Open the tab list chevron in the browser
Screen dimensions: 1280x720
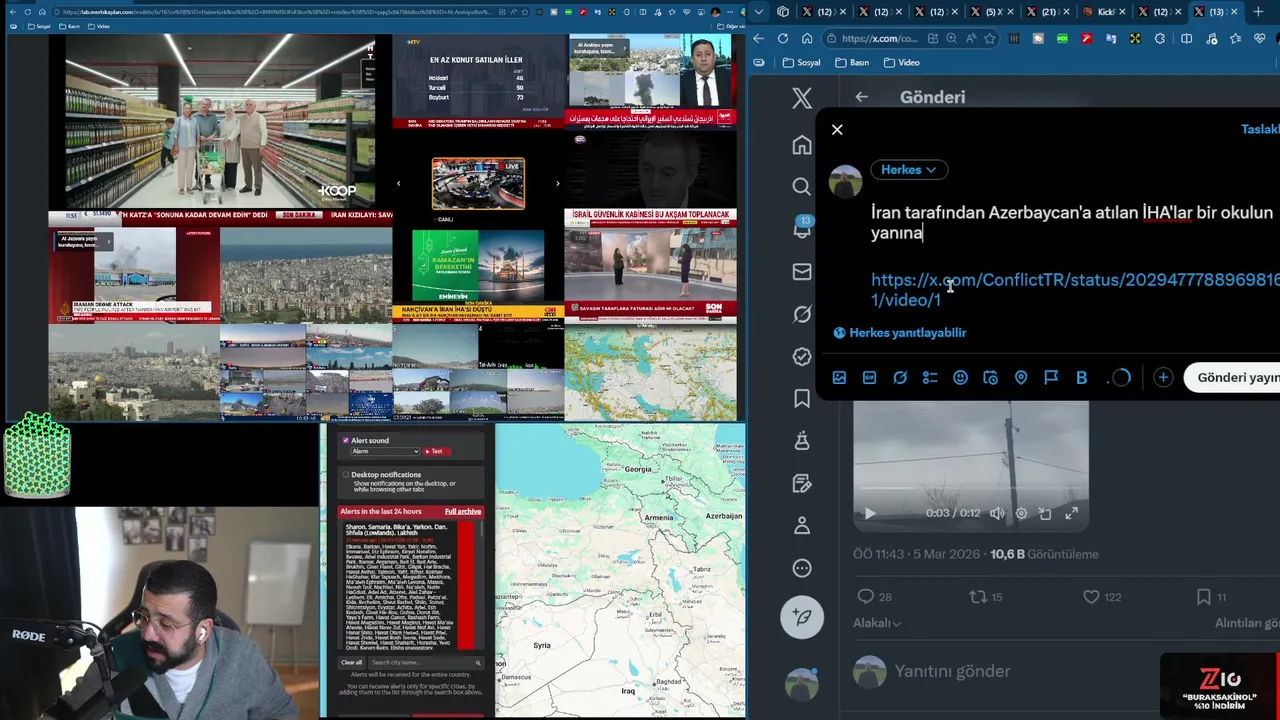(x=759, y=12)
